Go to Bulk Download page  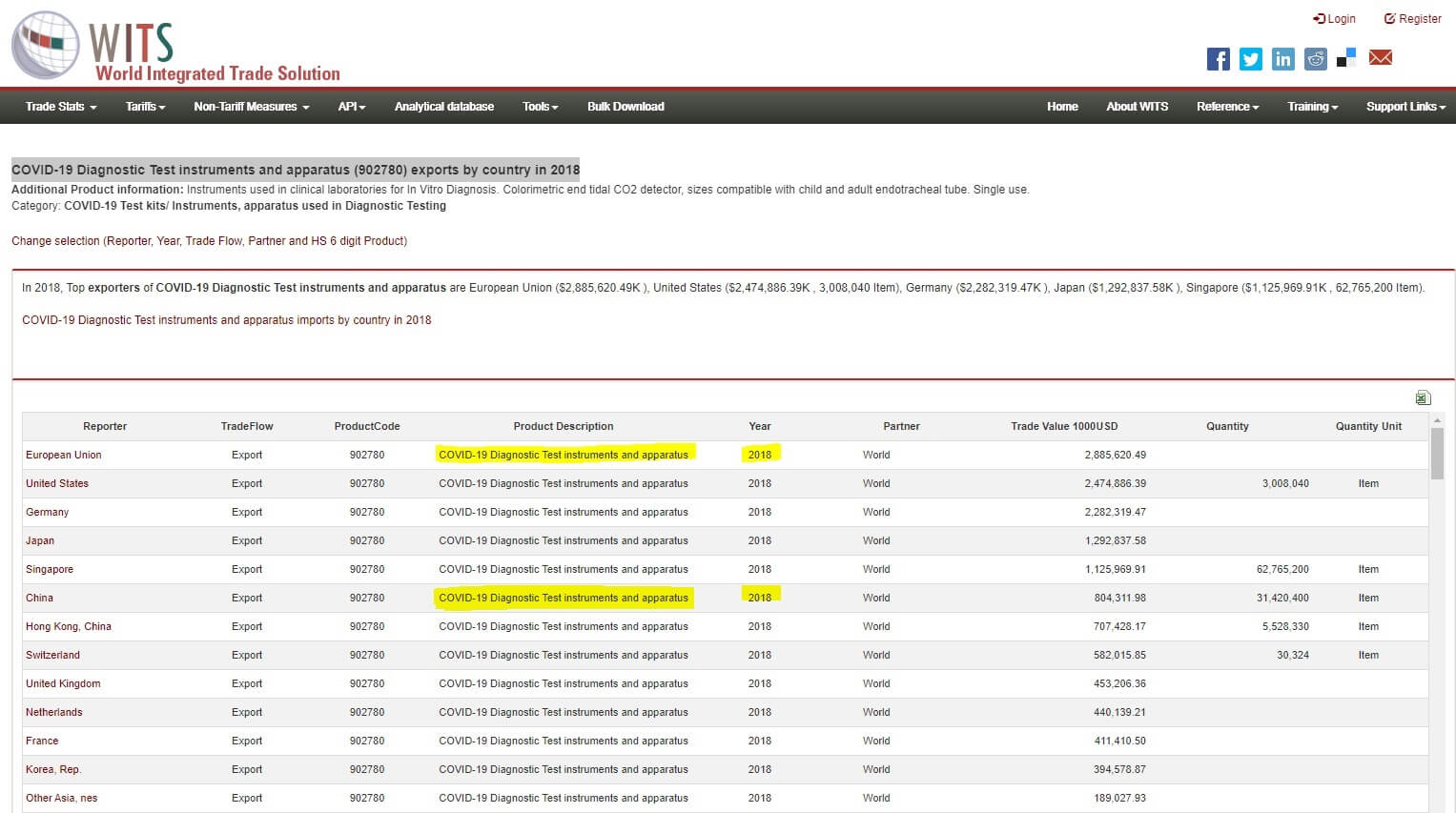(625, 107)
